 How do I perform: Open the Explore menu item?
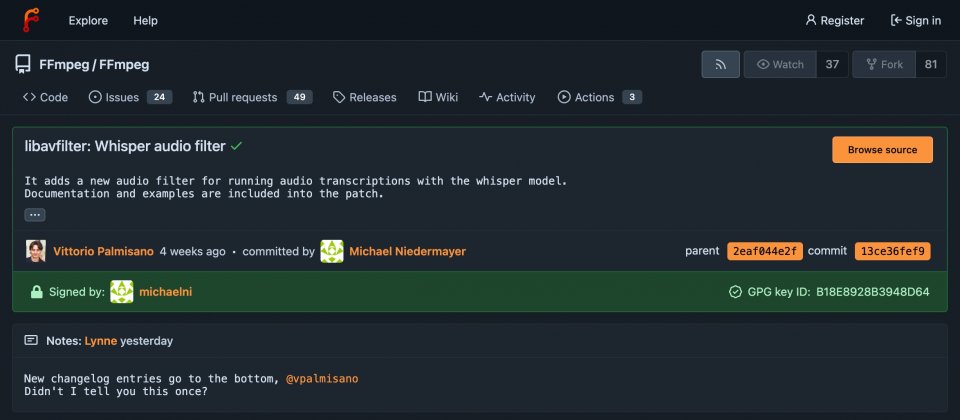click(88, 20)
